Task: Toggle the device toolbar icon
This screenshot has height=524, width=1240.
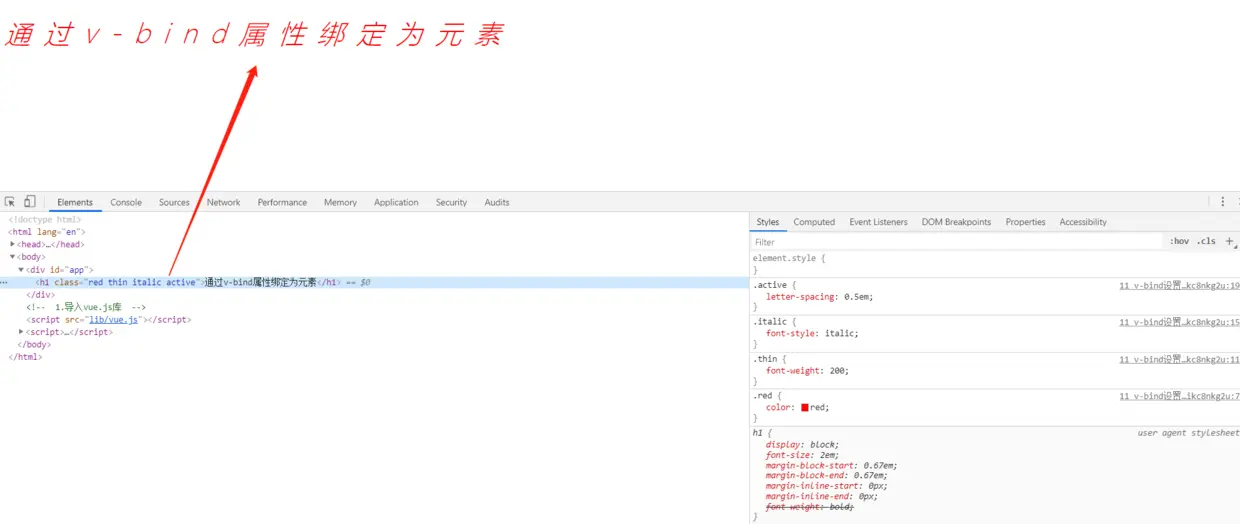Action: (30, 202)
